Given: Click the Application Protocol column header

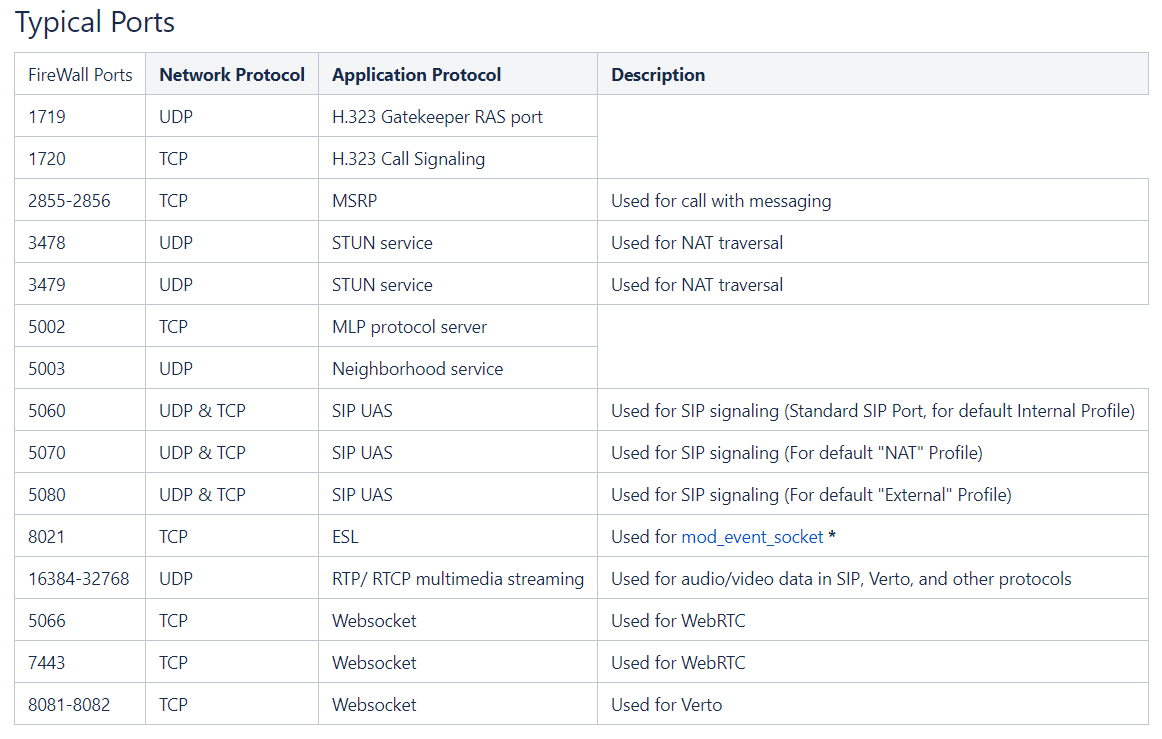Looking at the screenshot, I should (x=458, y=74).
